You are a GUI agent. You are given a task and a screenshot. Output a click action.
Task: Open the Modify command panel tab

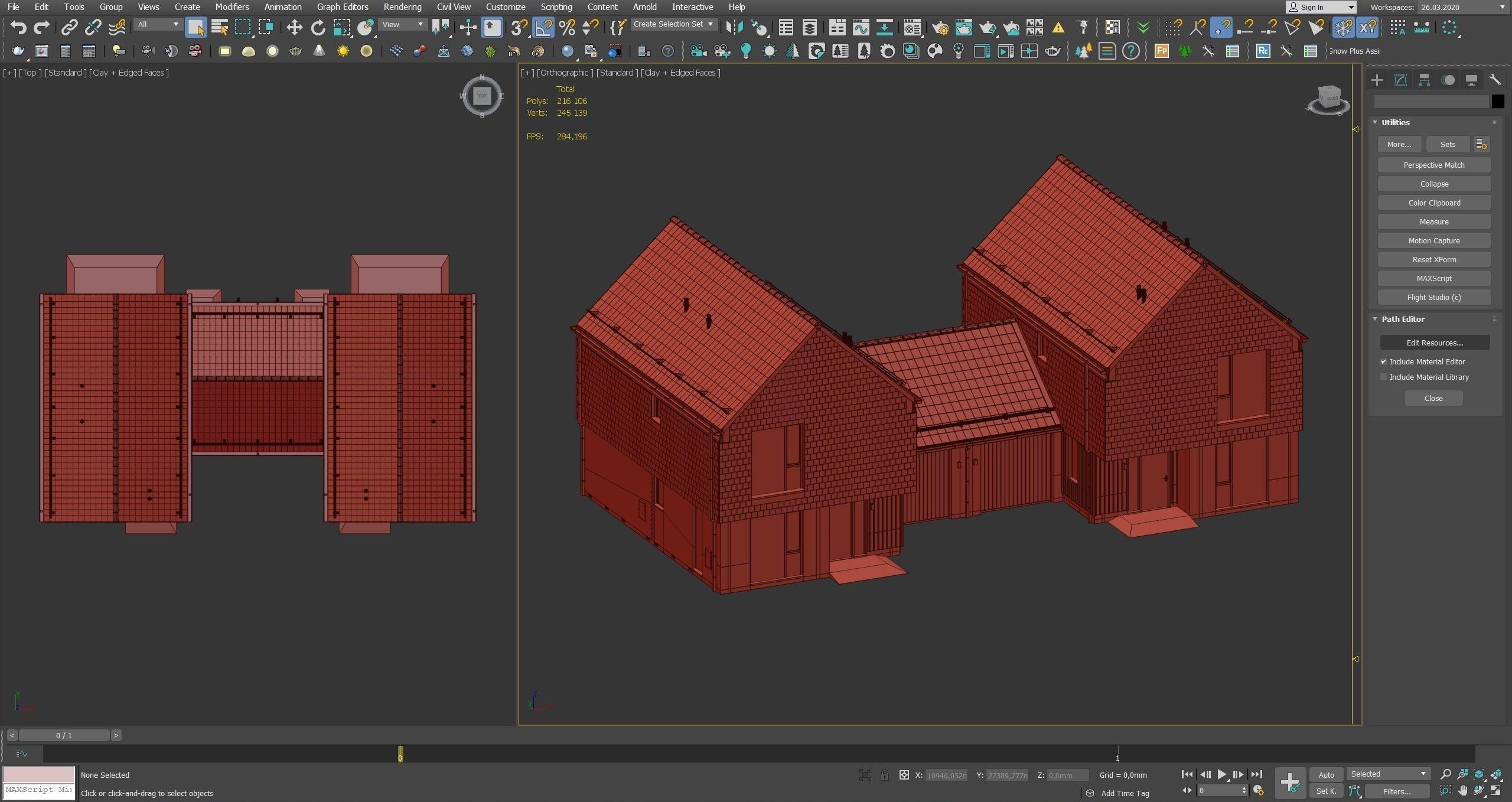1400,80
